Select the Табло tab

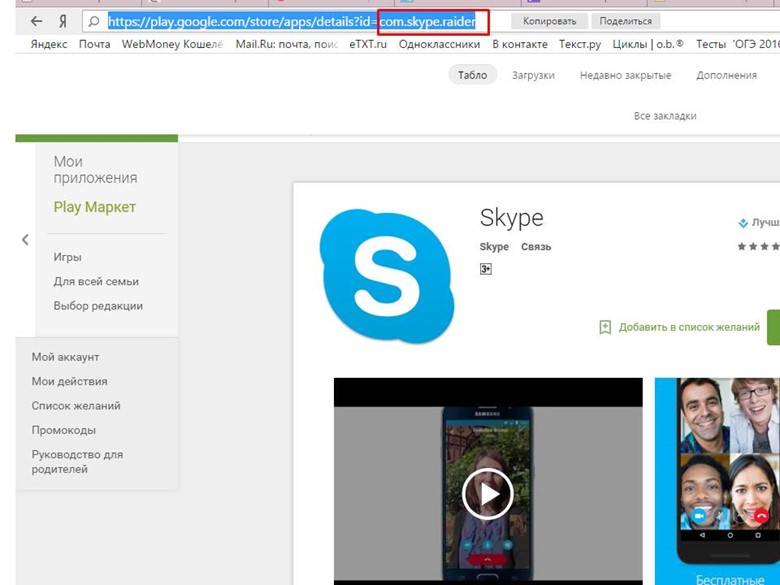pos(472,75)
